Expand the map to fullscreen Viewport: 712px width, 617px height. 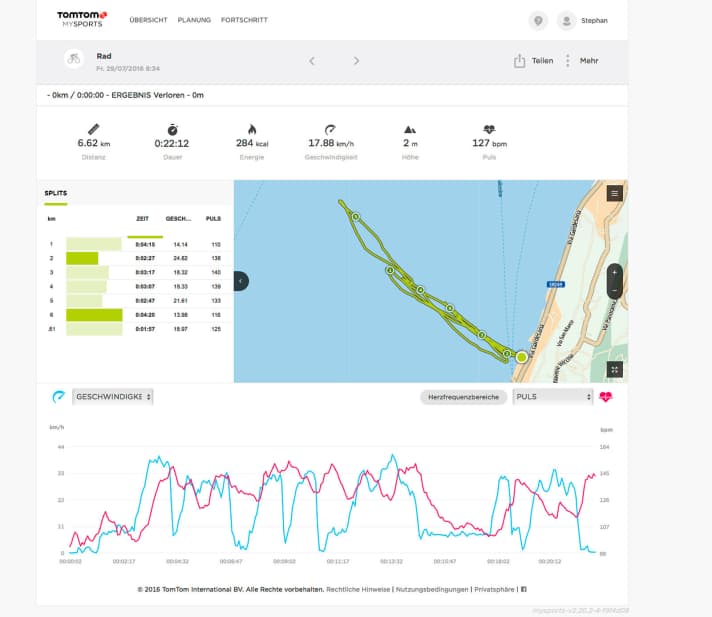[x=615, y=369]
